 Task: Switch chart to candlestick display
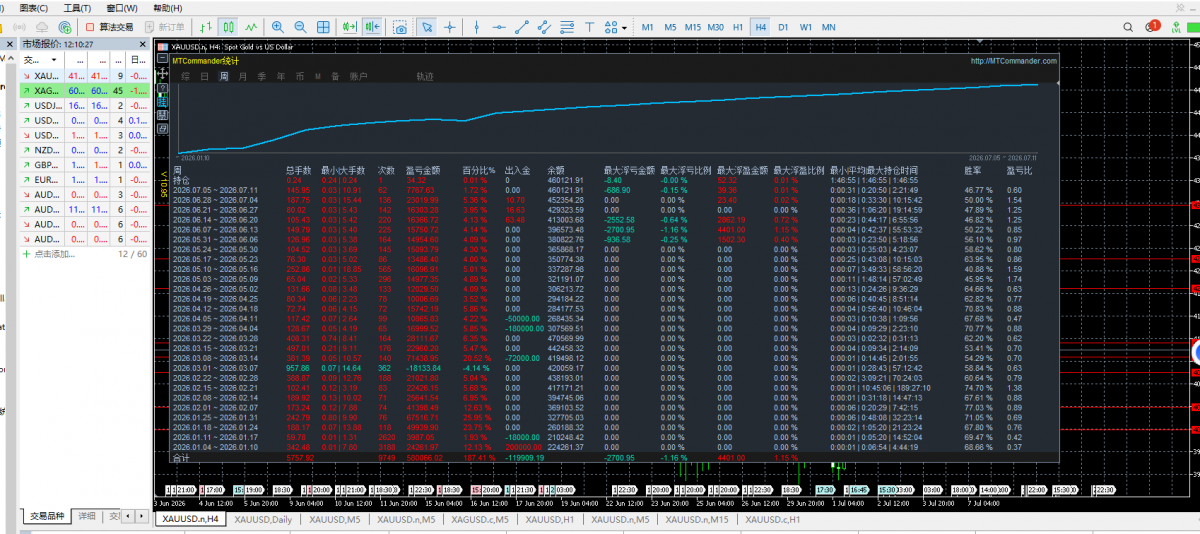point(228,27)
